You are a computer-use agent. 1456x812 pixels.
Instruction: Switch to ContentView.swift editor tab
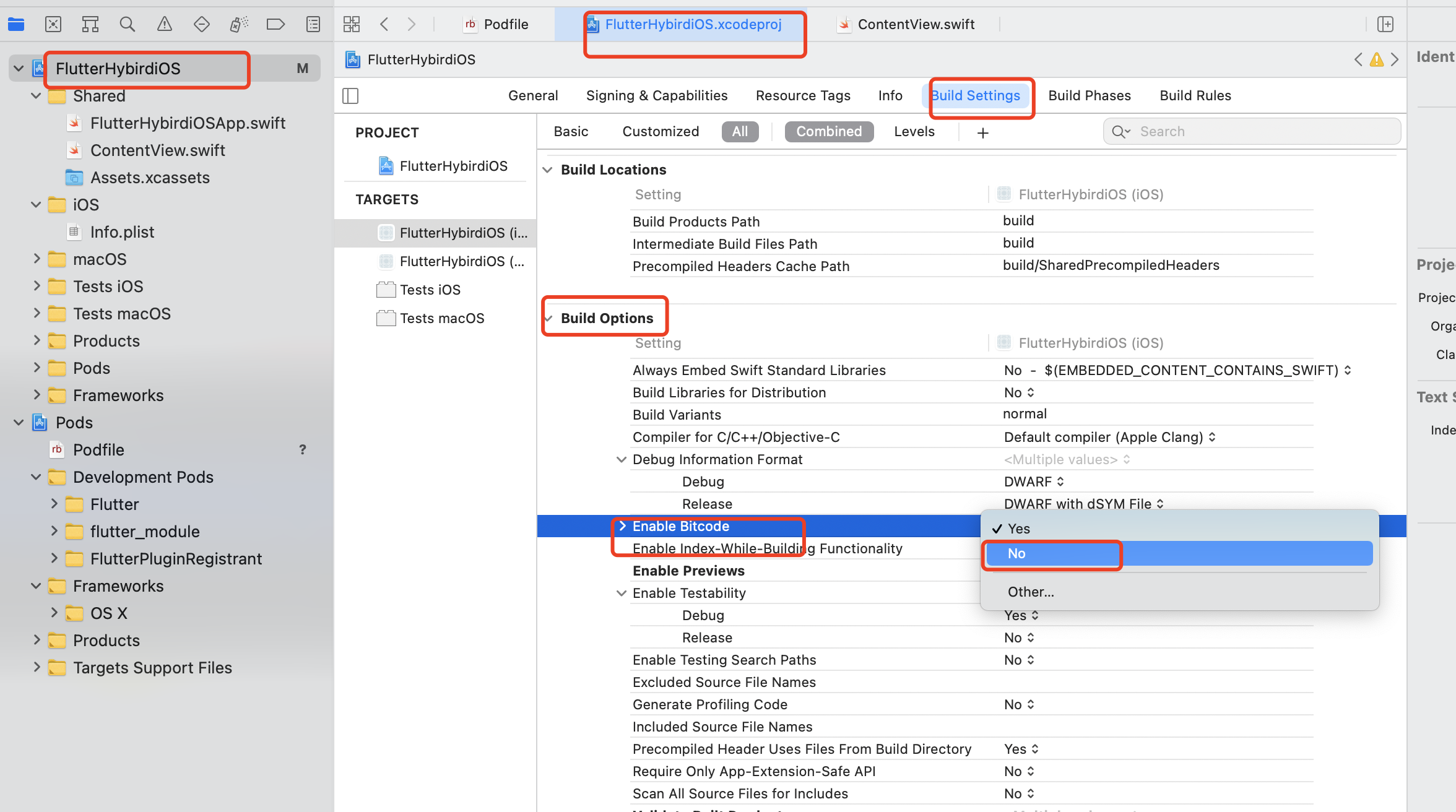(x=906, y=24)
